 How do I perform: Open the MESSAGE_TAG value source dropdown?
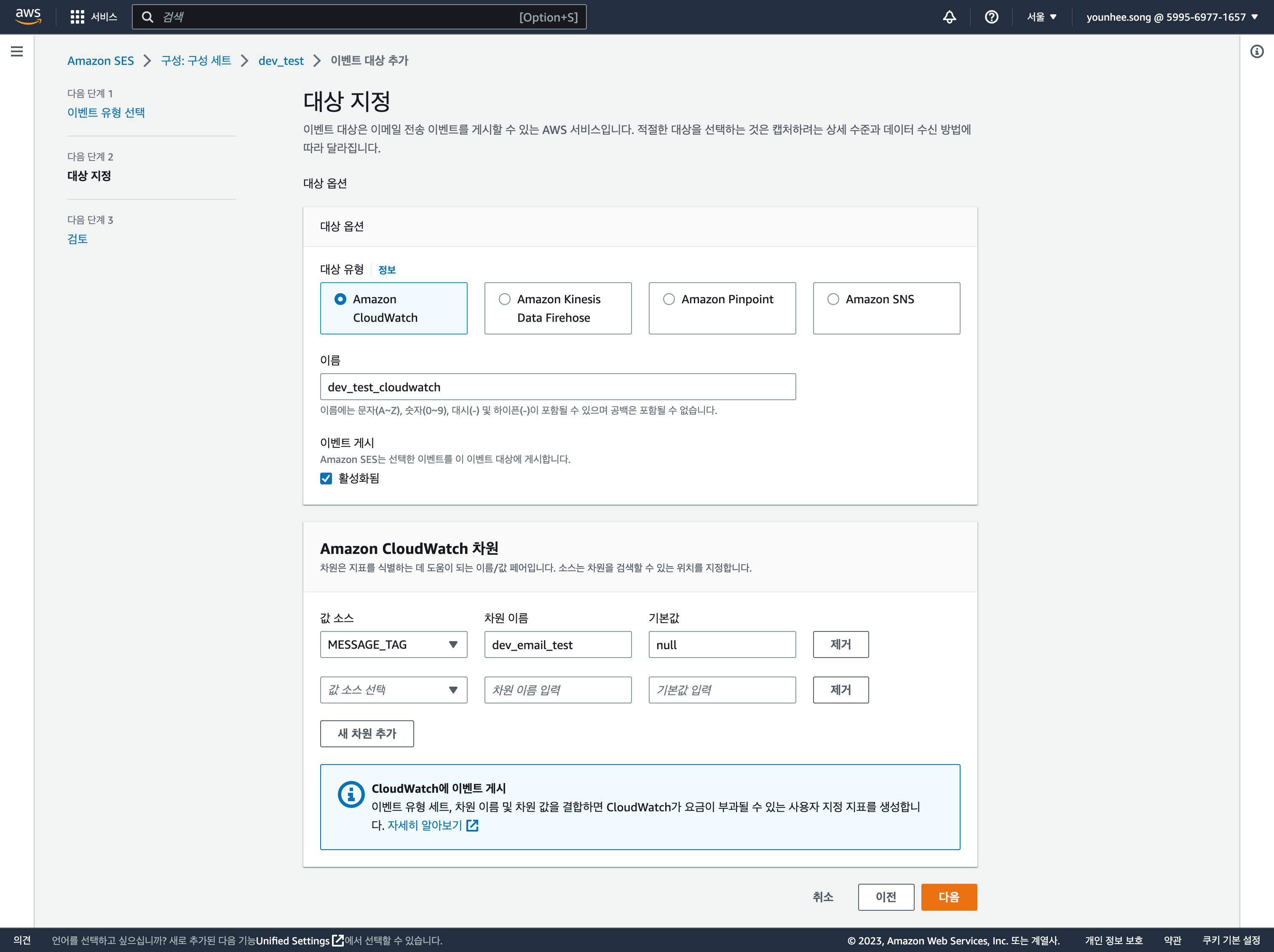(393, 644)
